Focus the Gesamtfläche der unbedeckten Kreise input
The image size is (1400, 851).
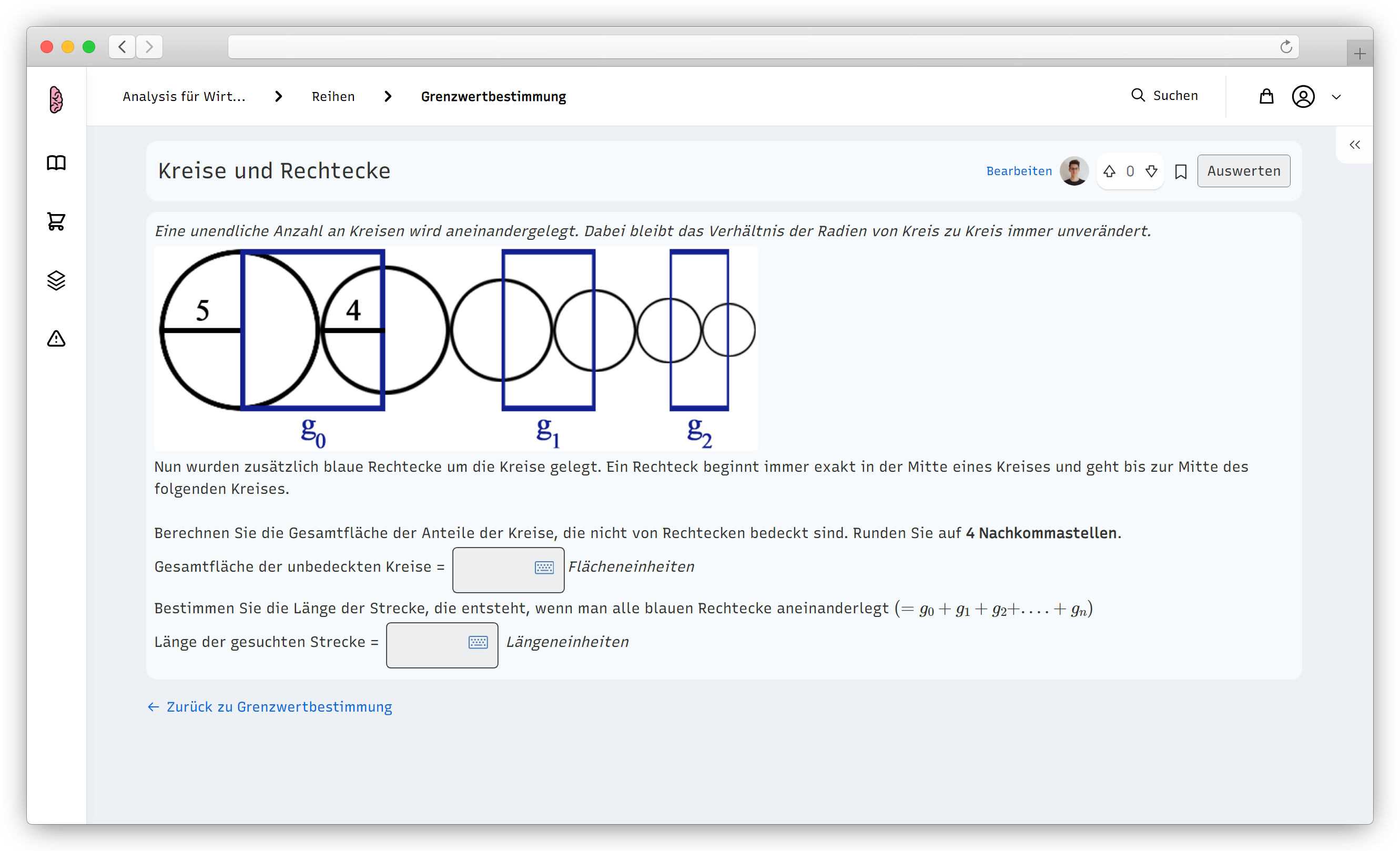(508, 569)
